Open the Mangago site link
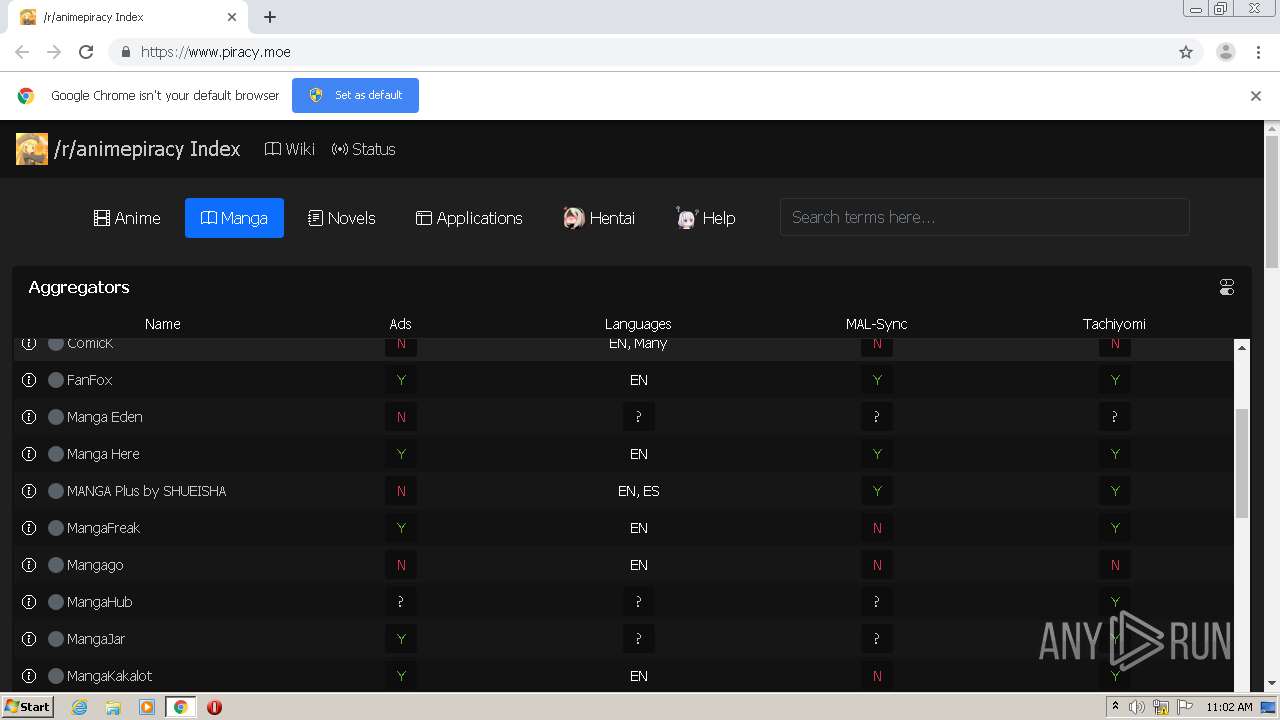1280x720 pixels. click(95, 565)
